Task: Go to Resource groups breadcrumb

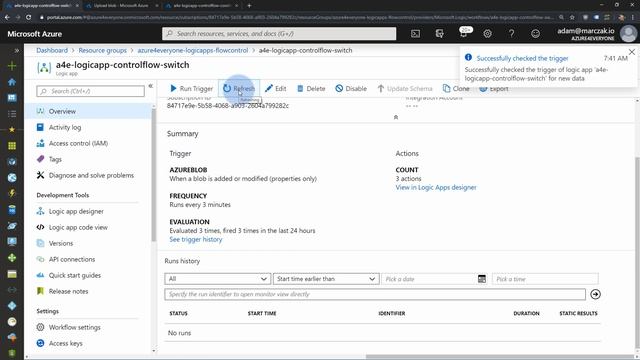Action: click(102, 50)
